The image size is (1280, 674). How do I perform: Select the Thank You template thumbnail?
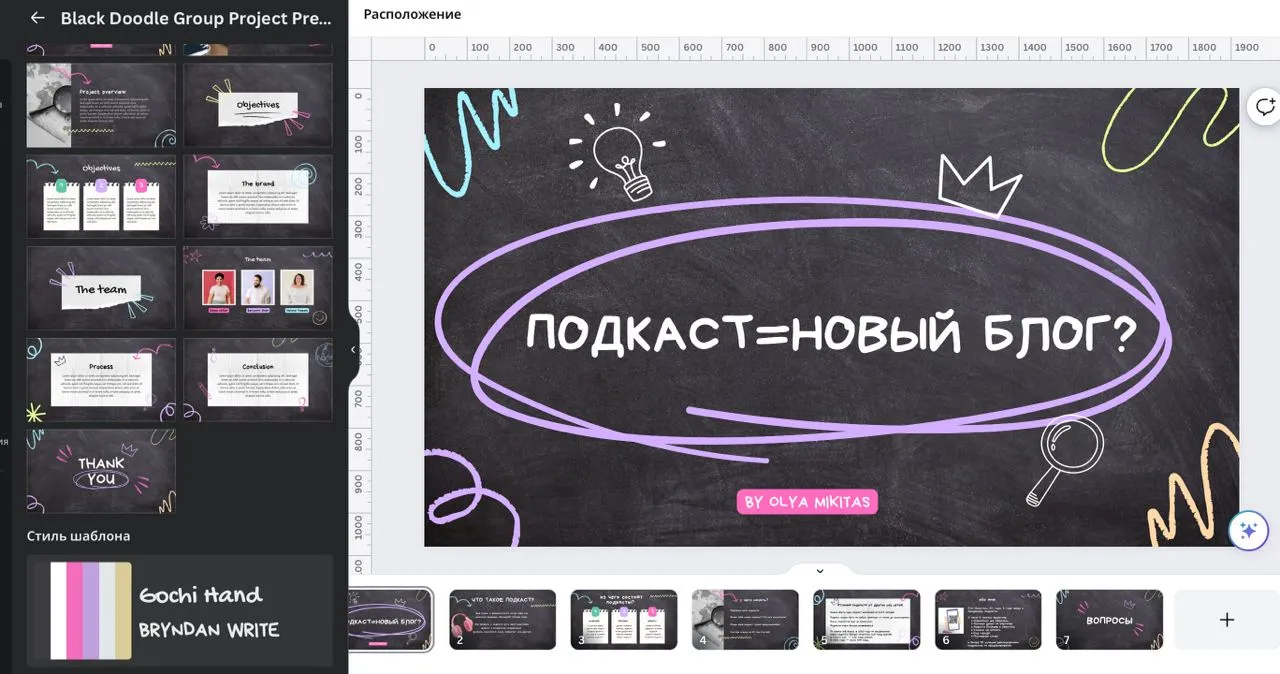101,471
